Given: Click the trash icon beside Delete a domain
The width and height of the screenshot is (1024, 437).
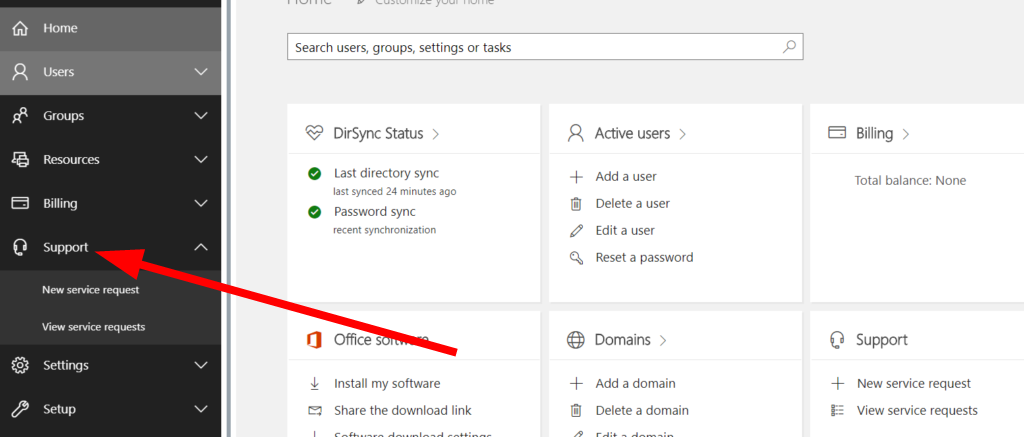Looking at the screenshot, I should coord(576,411).
